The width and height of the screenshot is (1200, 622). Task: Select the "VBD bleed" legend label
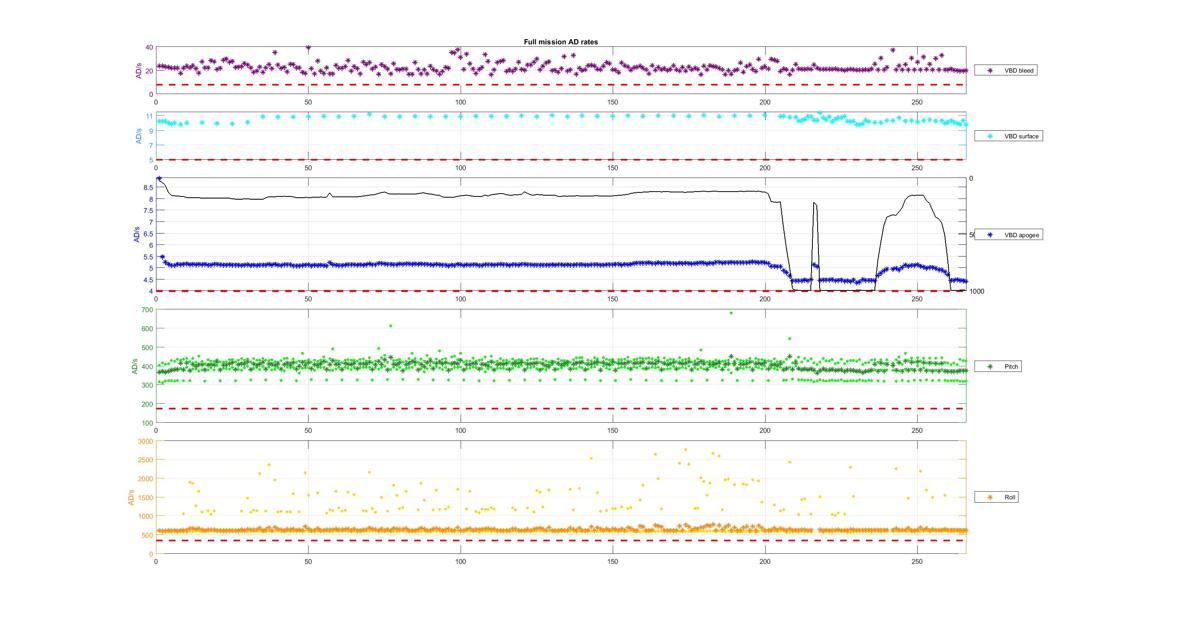point(1020,71)
